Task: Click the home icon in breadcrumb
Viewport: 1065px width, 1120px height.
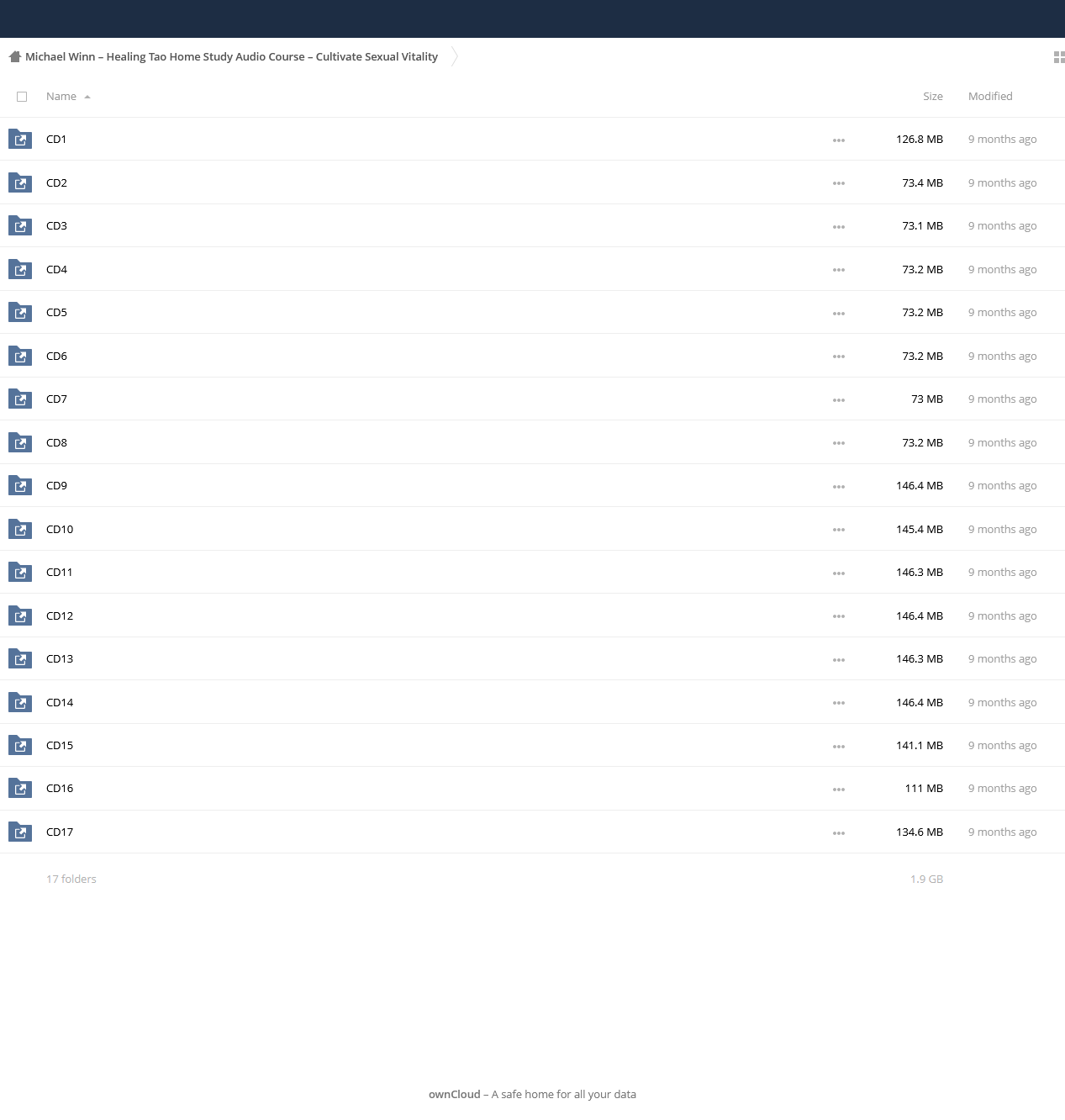Action: coord(14,56)
